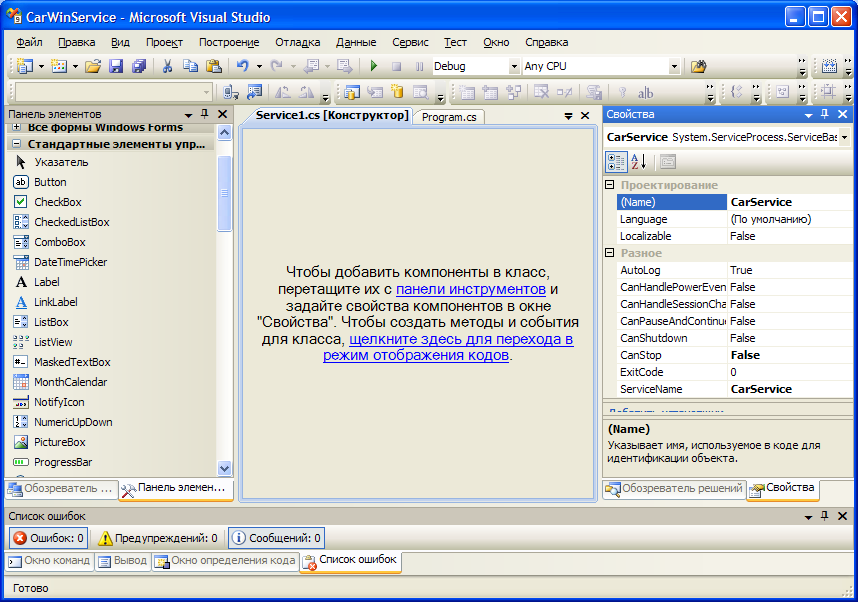
Task: Click the Add New Item toolbar icon
Action: tap(59, 66)
